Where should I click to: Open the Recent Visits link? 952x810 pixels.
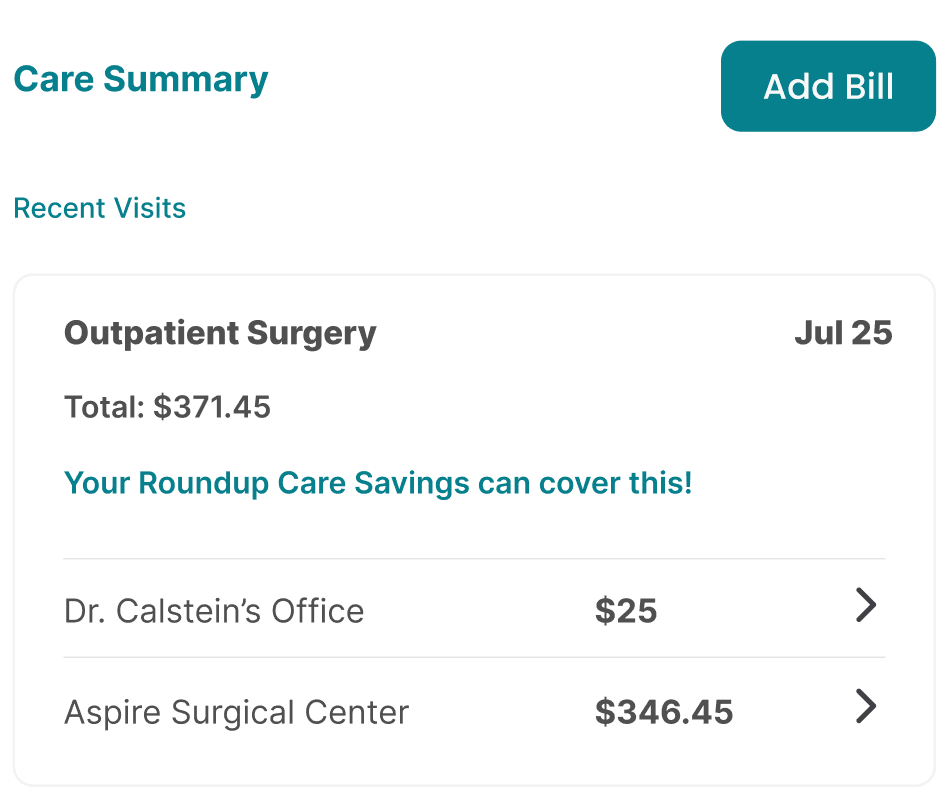tap(100, 208)
